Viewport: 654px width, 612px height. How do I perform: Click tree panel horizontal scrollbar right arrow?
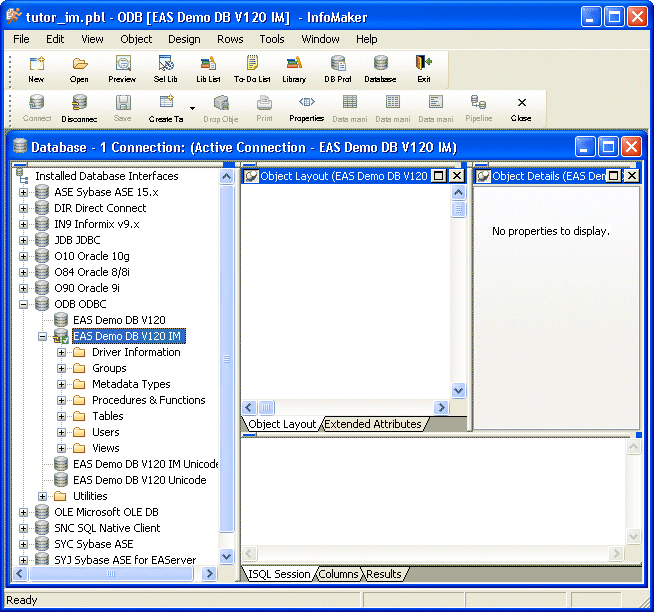click(209, 574)
